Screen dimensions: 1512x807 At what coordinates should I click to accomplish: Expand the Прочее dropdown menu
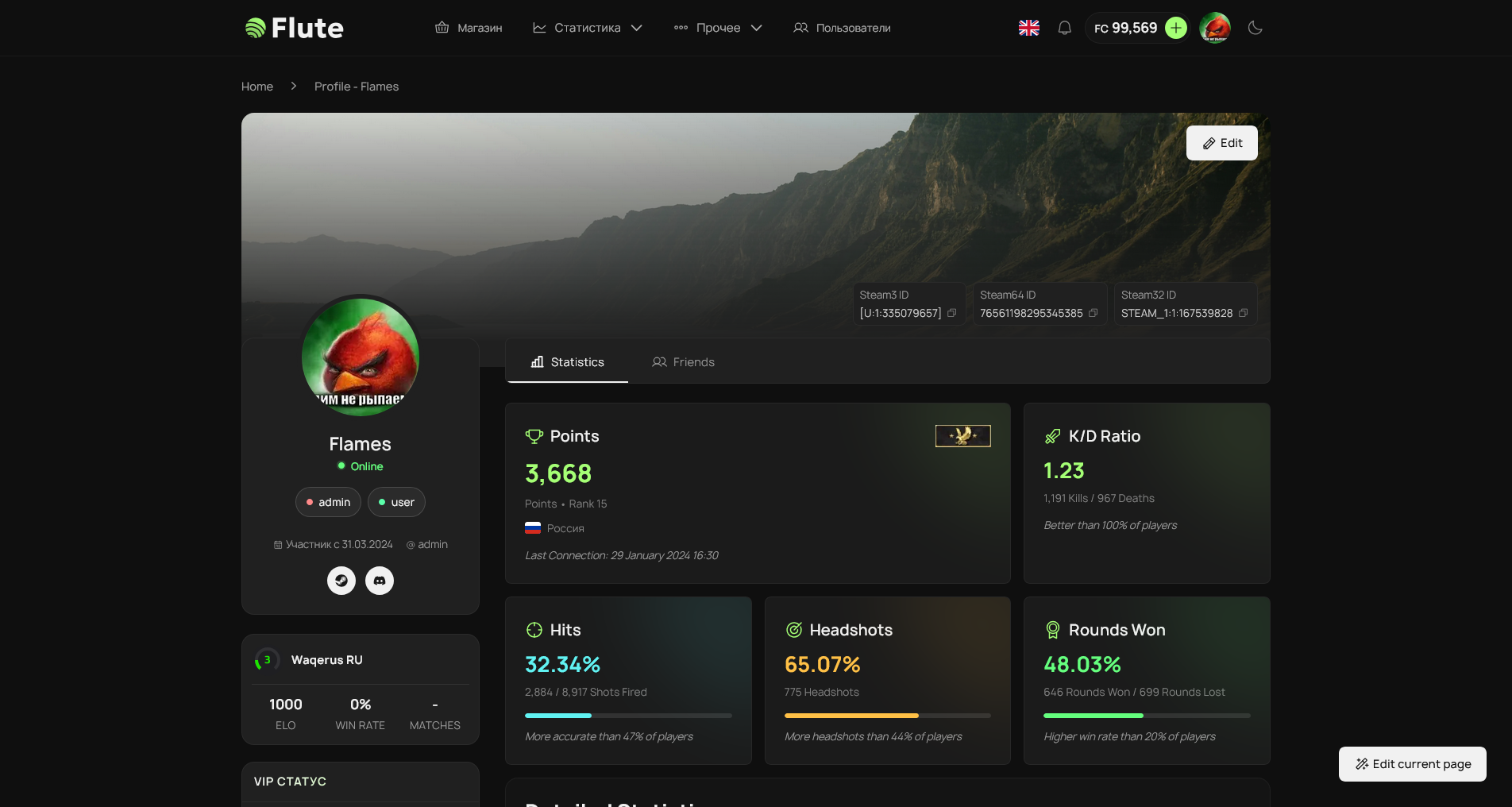pyautogui.click(x=718, y=28)
